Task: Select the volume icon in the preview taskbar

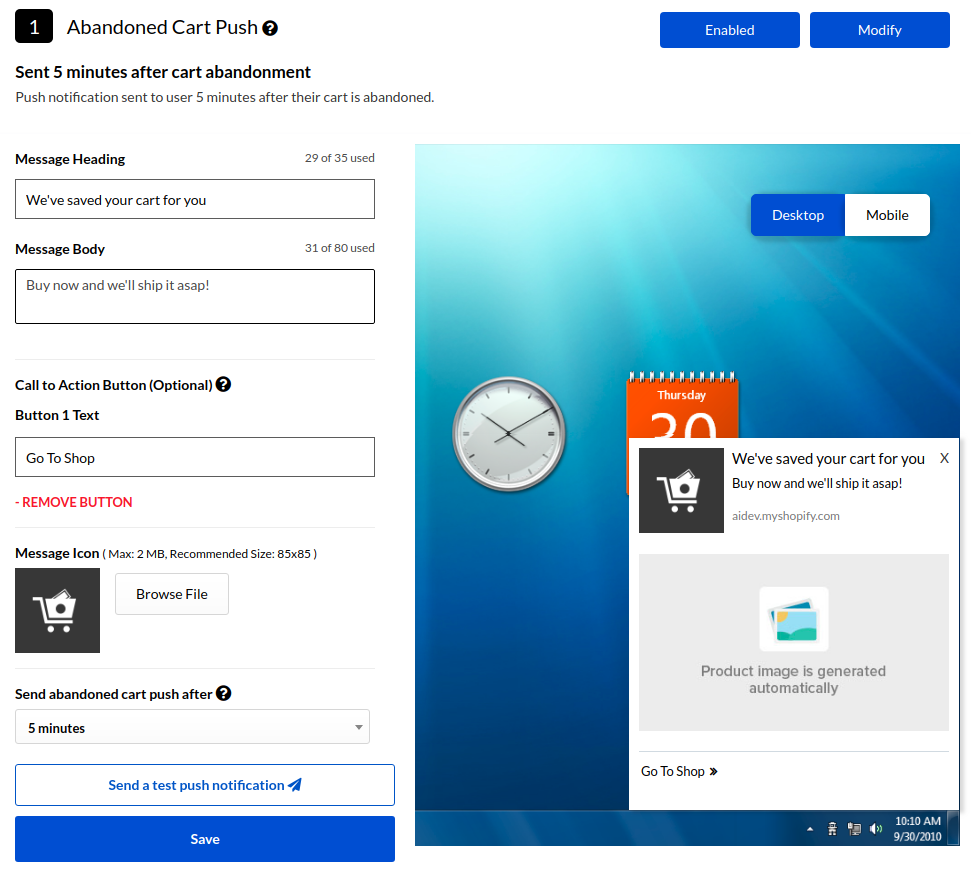Action: (x=876, y=828)
